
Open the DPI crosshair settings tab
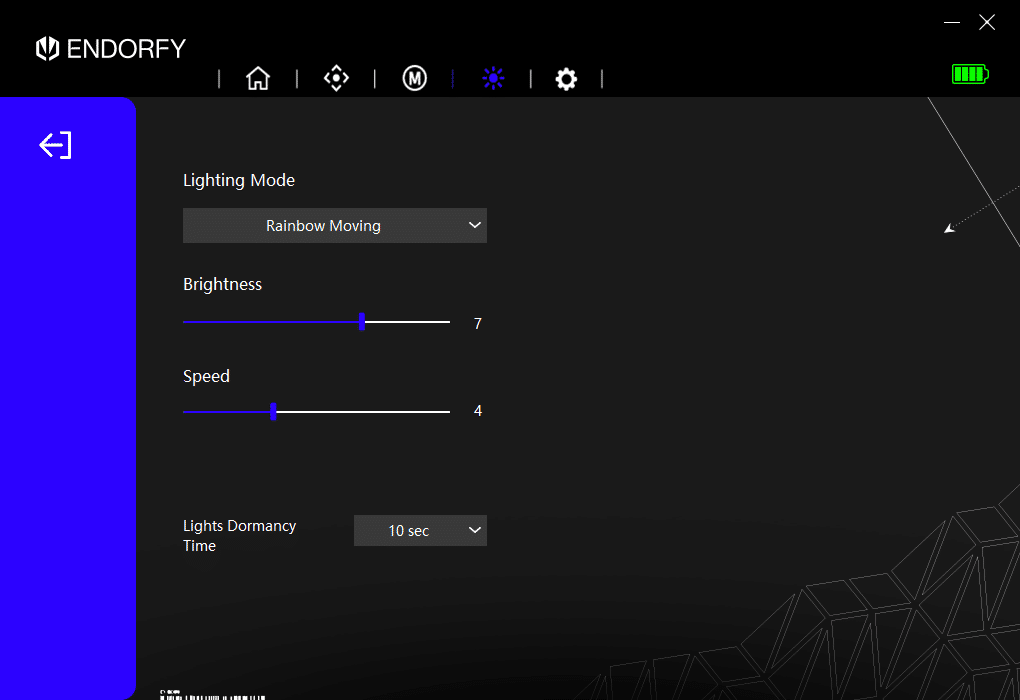coord(336,78)
